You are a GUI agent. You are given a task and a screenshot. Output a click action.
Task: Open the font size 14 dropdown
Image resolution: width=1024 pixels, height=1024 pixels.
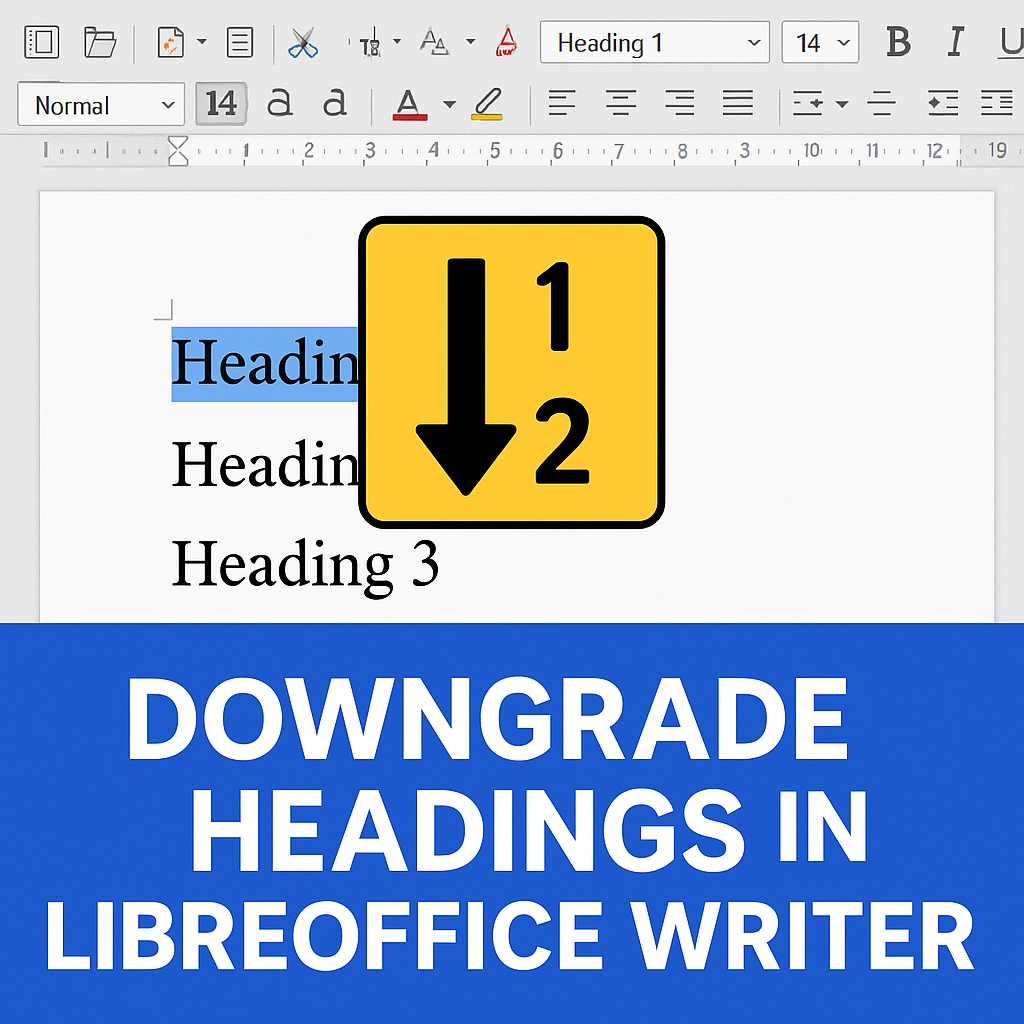point(845,43)
